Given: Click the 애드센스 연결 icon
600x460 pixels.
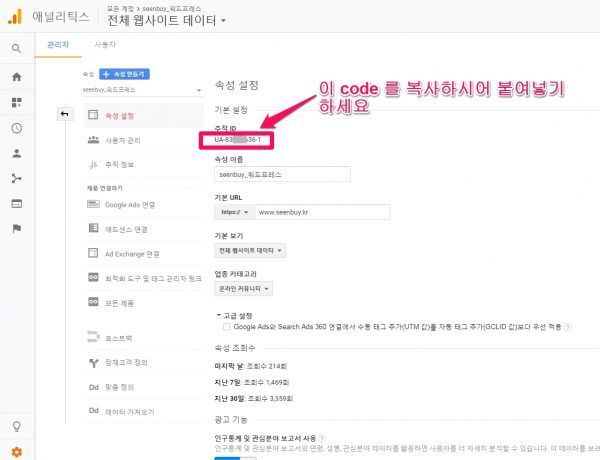Looking at the screenshot, I should (93, 228).
